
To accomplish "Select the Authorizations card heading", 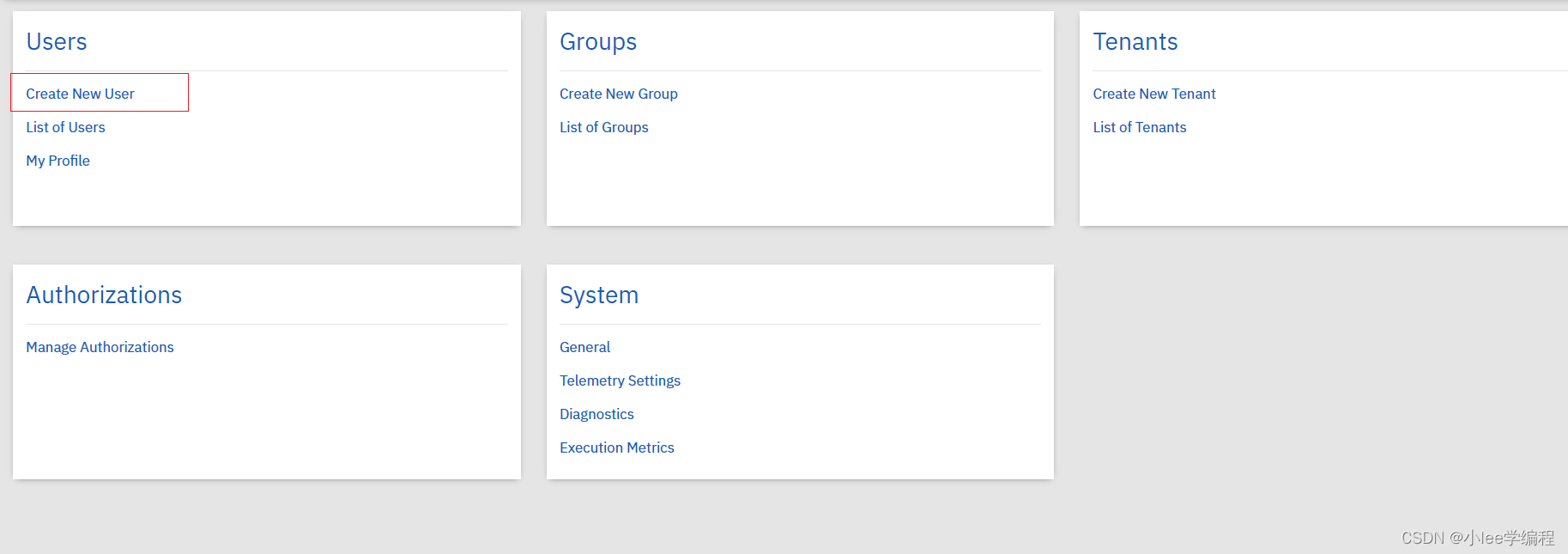I will 104,295.
